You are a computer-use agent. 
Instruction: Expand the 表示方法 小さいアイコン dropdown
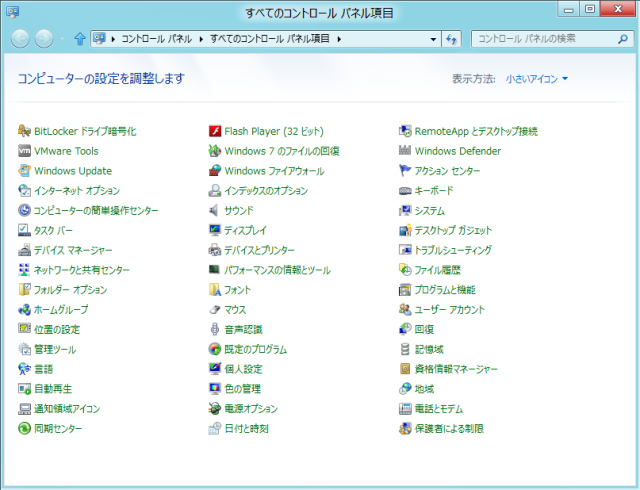(x=536, y=78)
